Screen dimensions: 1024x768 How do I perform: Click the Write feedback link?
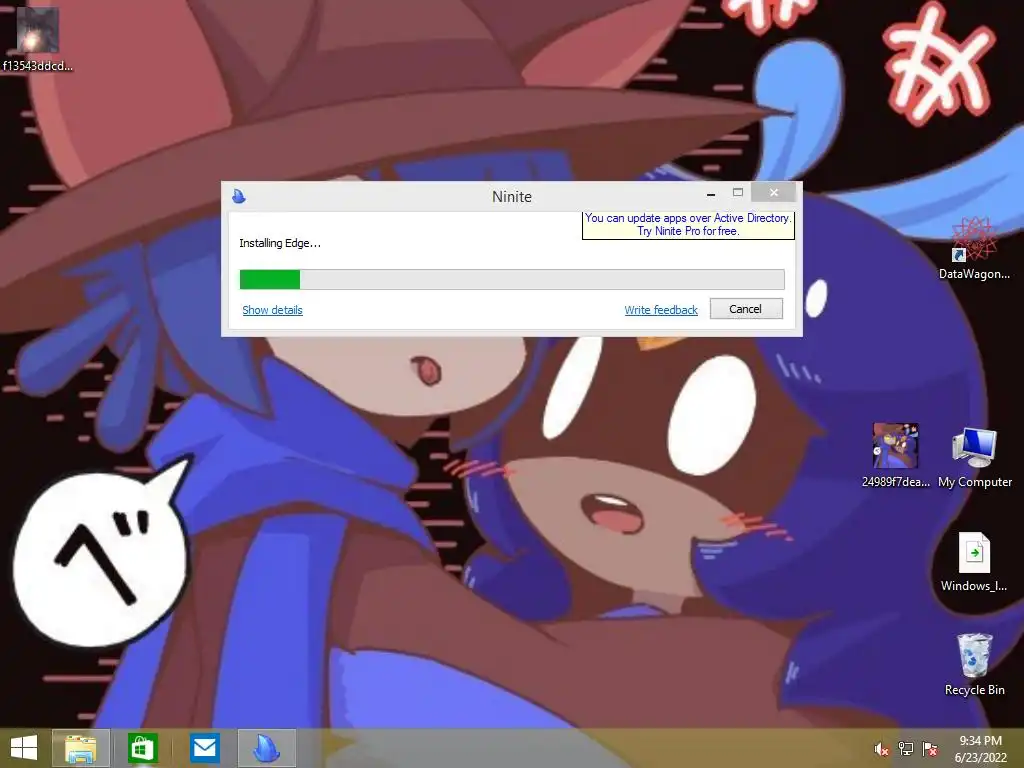(x=661, y=310)
